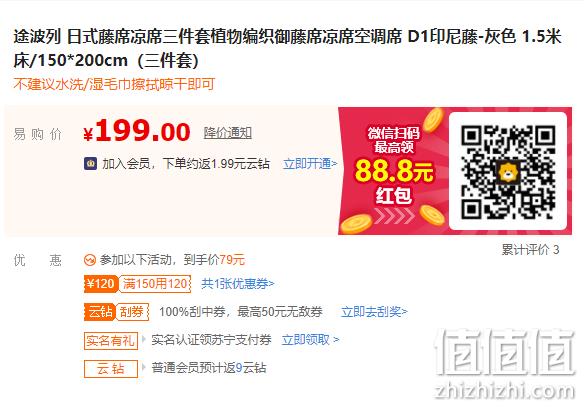Click the WeChat QR code image
This screenshot has width=584, height=408.
pyautogui.click(x=508, y=172)
